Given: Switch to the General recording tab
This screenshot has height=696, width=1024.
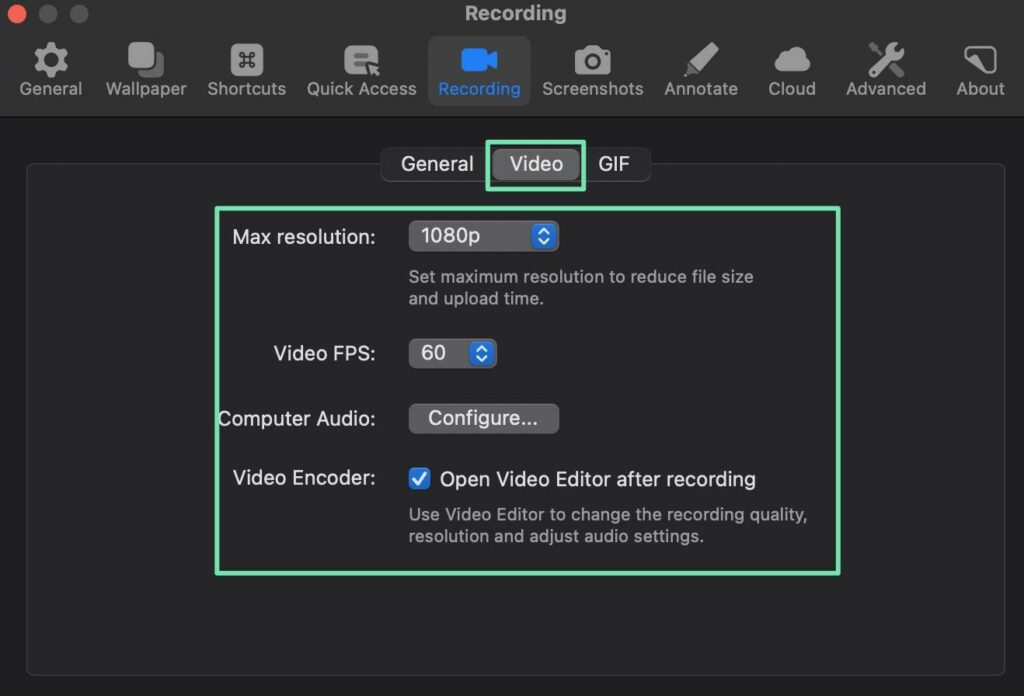Looking at the screenshot, I should point(437,164).
